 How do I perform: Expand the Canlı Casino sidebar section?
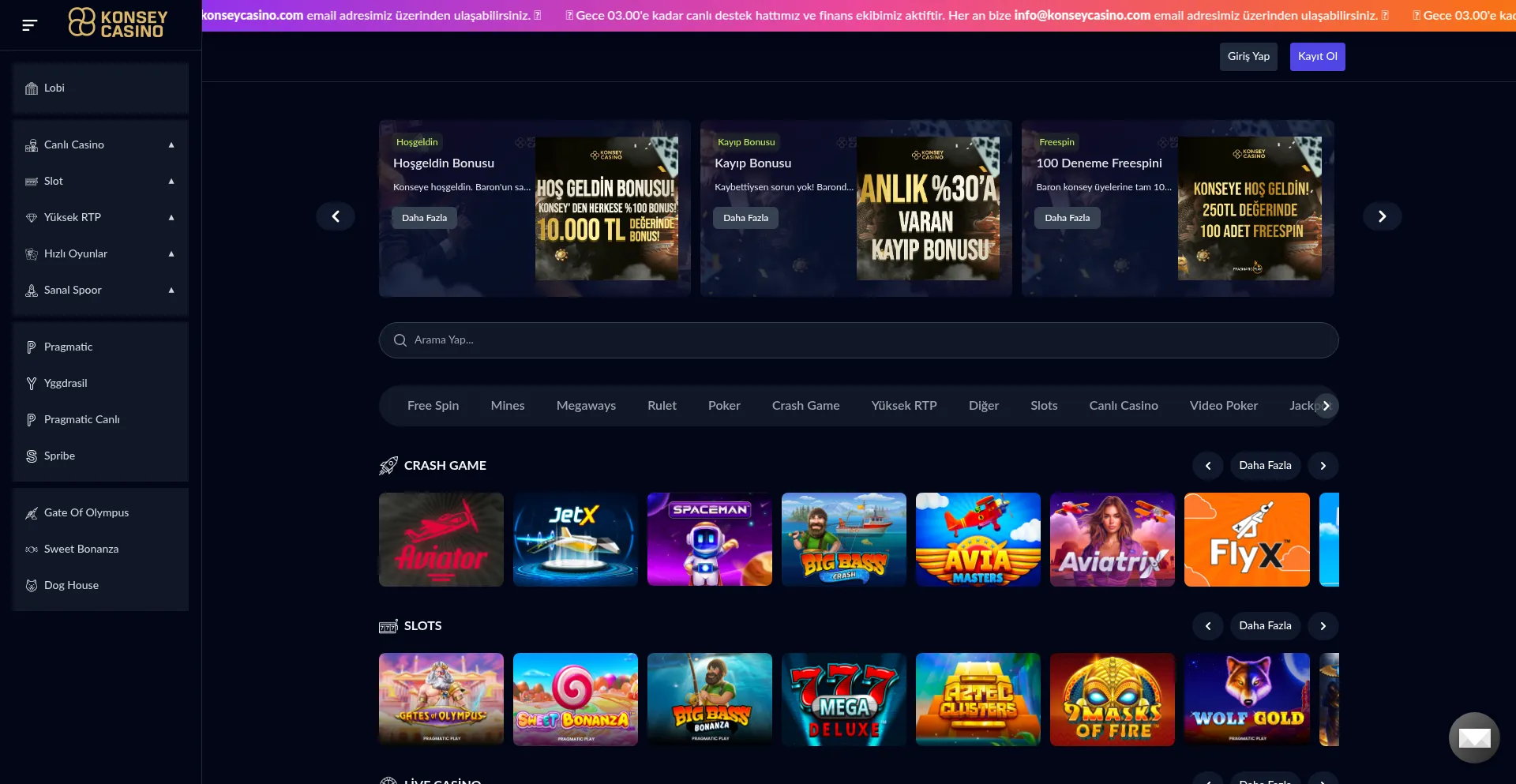[171, 145]
